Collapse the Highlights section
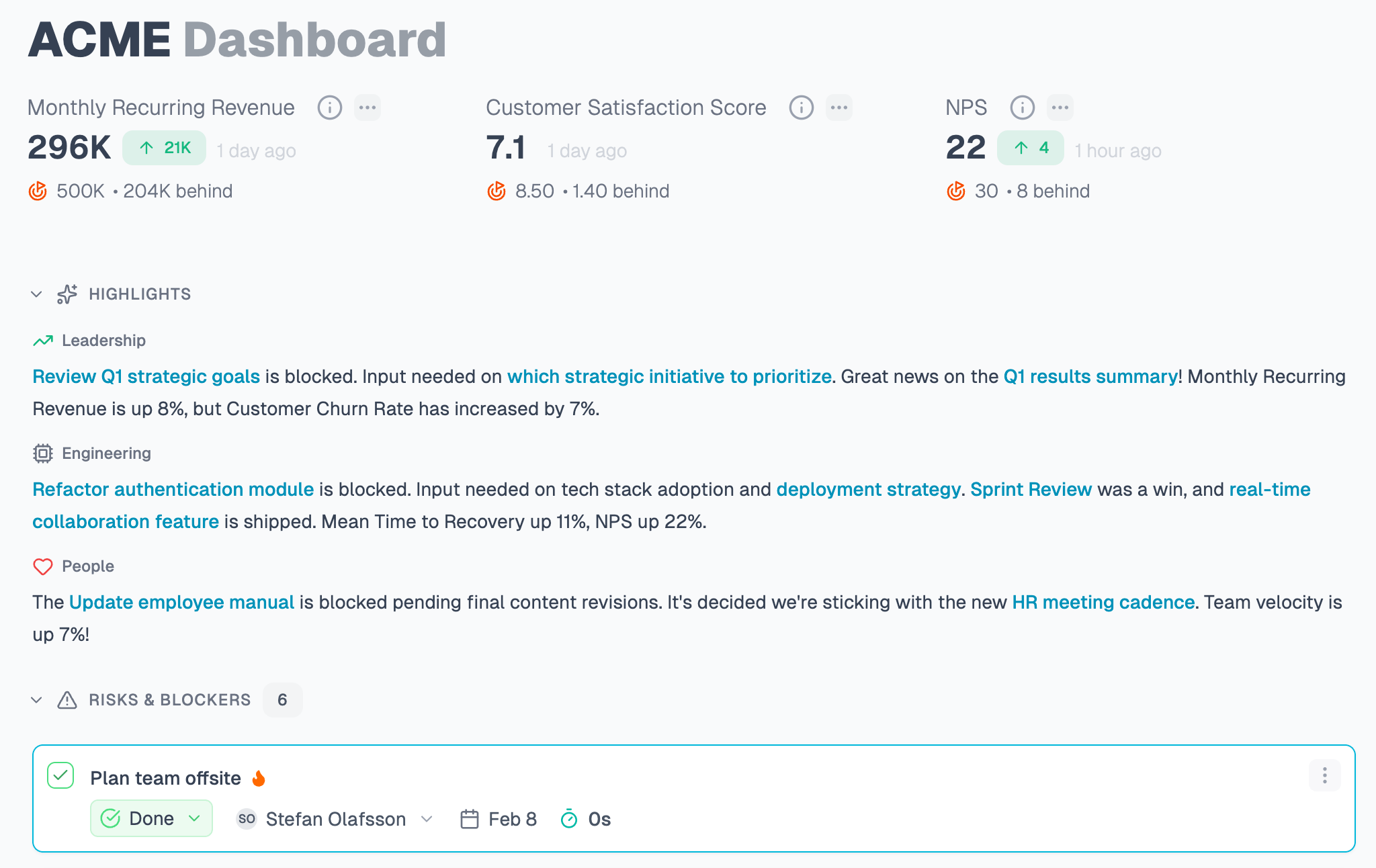Image resolution: width=1376 pixels, height=868 pixels. point(37,294)
